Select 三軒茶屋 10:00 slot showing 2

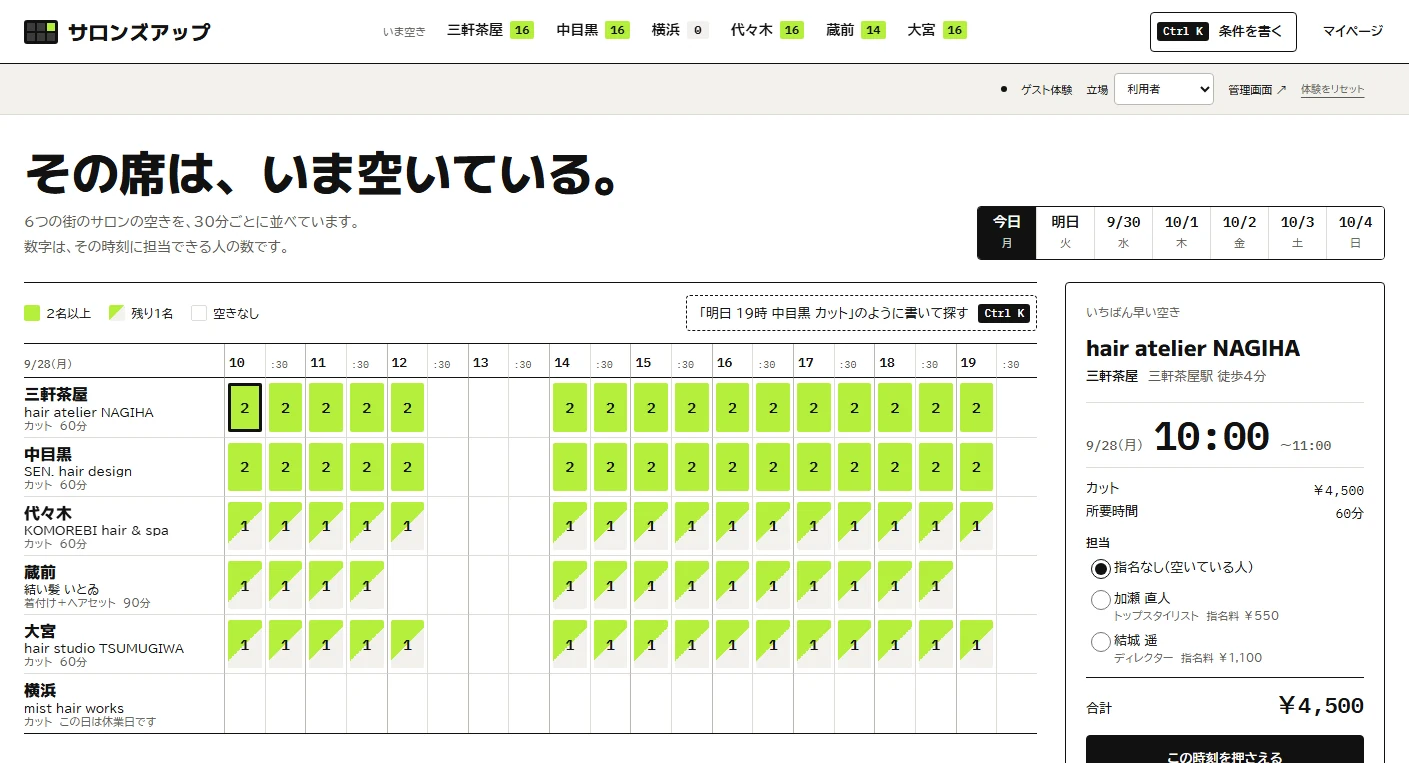coord(245,408)
